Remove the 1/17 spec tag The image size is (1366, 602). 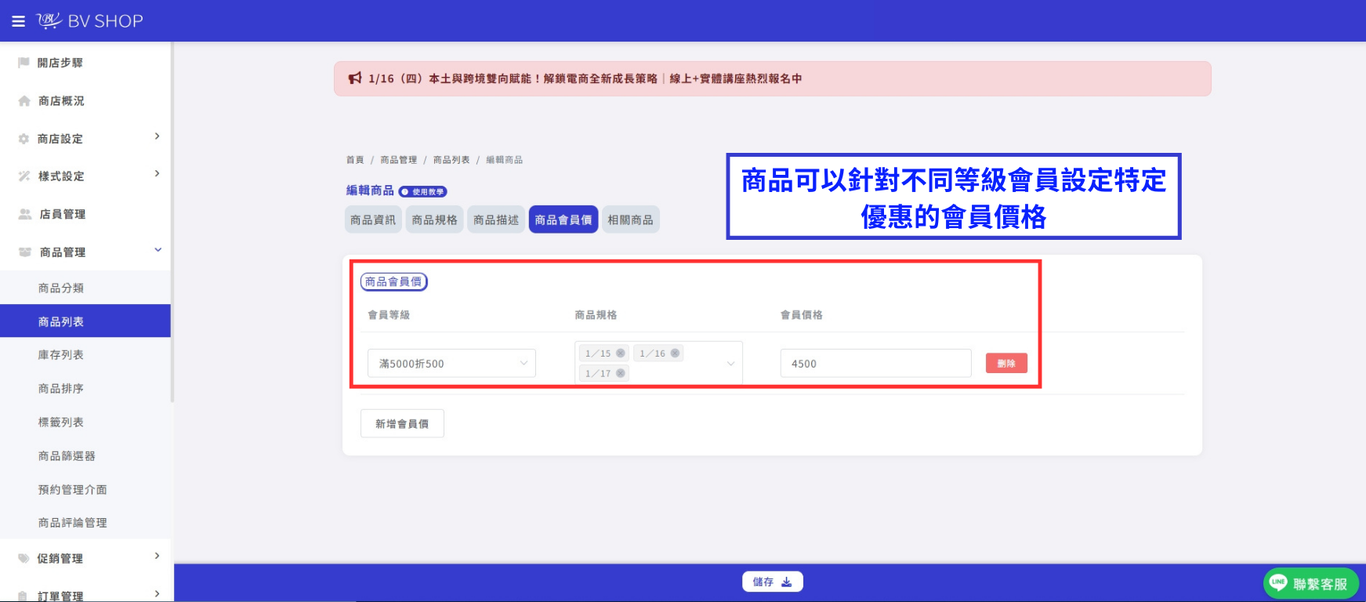620,373
